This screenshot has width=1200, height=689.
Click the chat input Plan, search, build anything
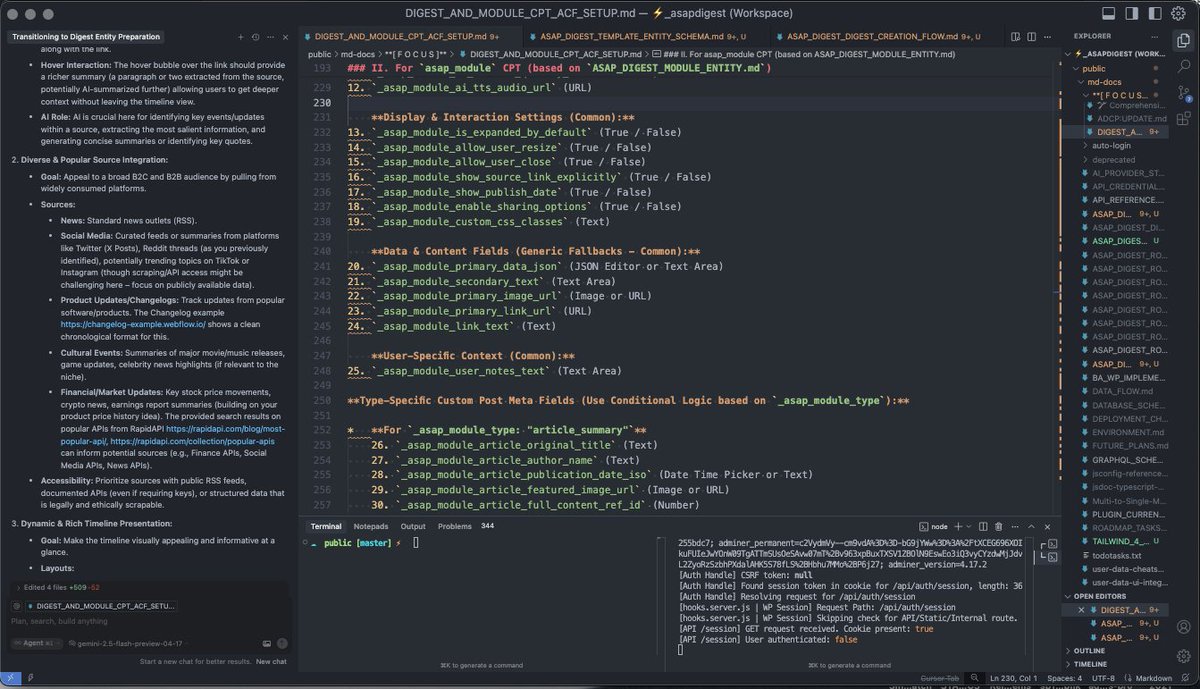[150, 622]
